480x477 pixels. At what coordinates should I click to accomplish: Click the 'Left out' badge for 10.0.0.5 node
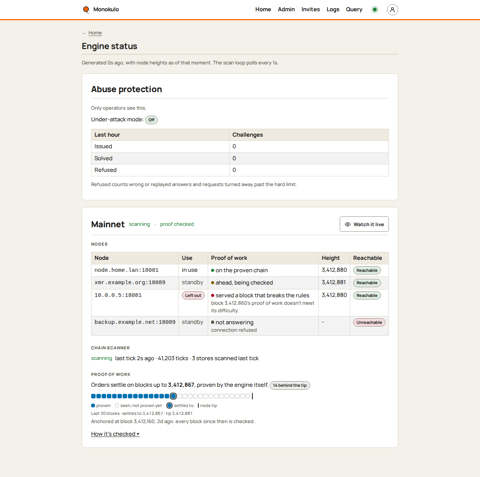click(193, 295)
